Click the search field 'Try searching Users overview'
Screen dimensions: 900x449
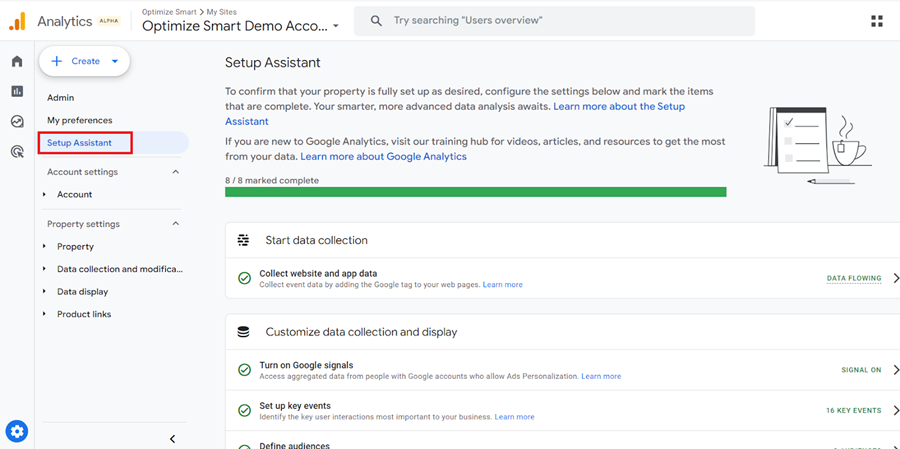pos(554,21)
